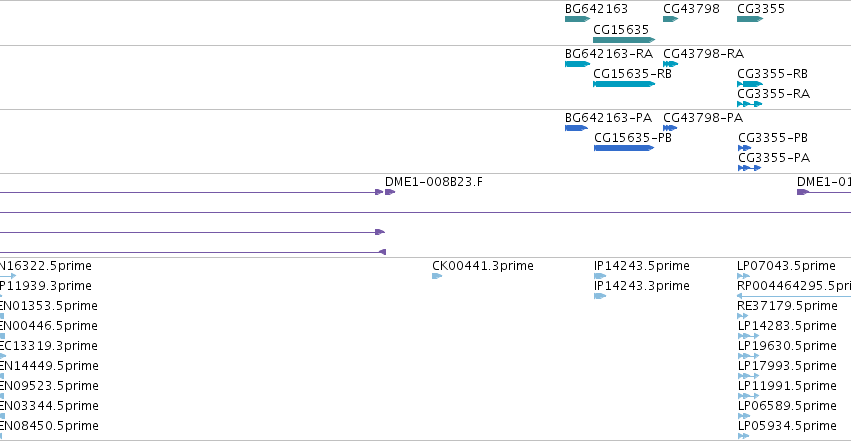Viewport: 851px width, 441px height.
Task: Open the EN08450.5prime EST label
Action: pos(49,426)
